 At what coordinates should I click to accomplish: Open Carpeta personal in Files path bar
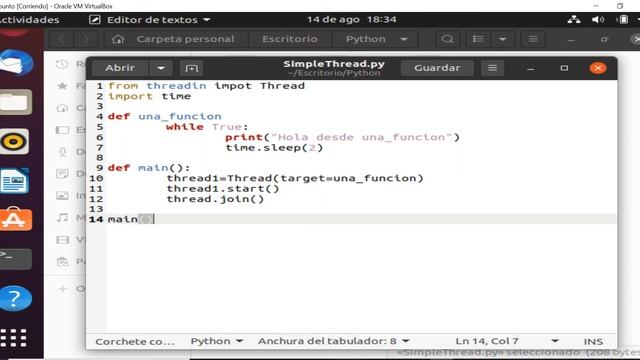tap(176, 39)
